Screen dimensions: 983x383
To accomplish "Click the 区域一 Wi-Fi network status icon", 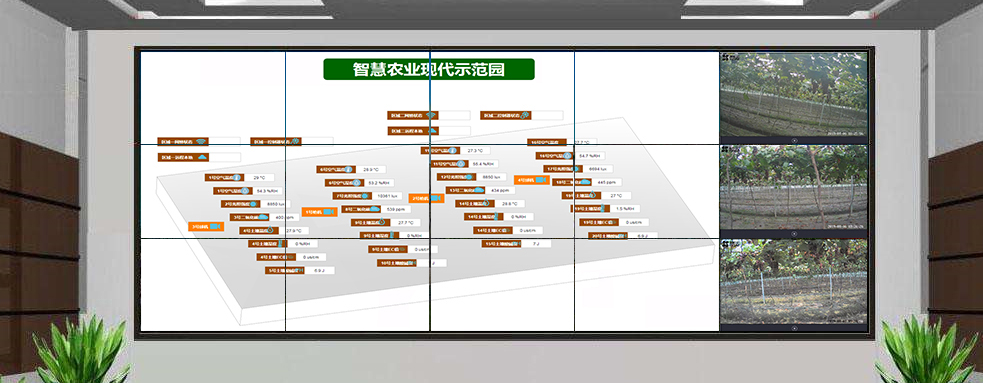I will click(x=201, y=142).
